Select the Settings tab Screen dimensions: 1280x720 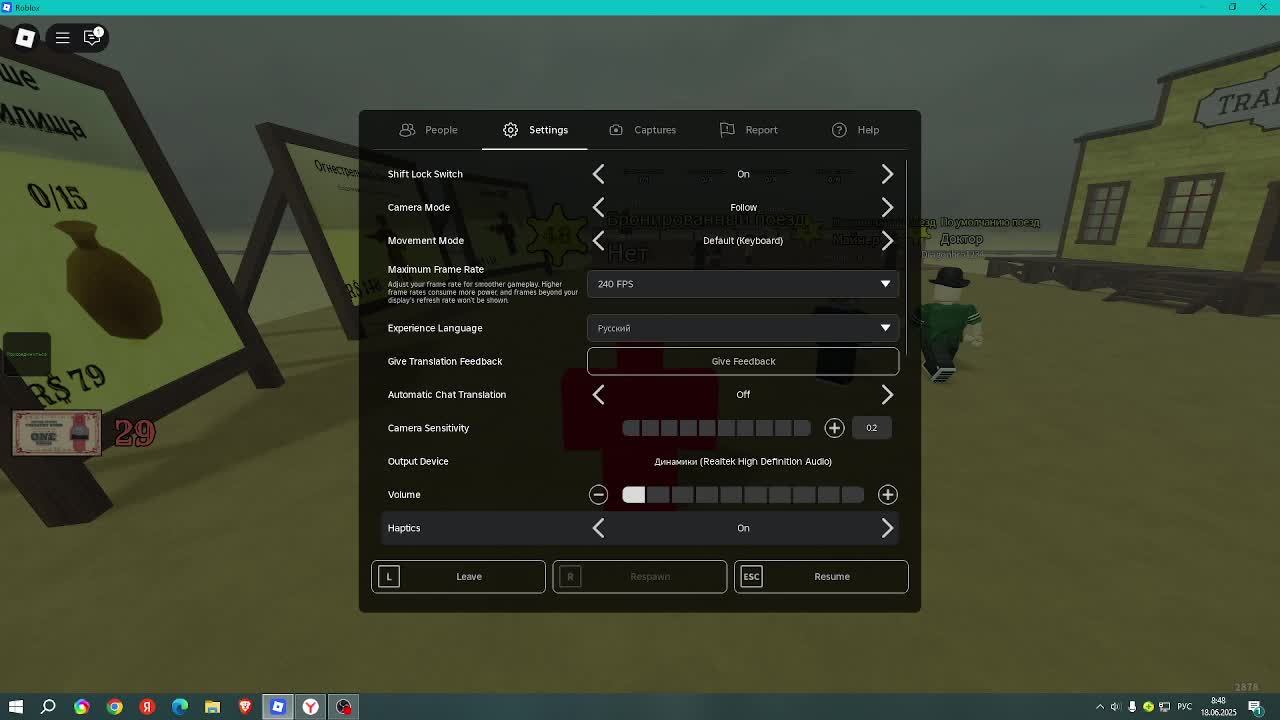tap(535, 130)
